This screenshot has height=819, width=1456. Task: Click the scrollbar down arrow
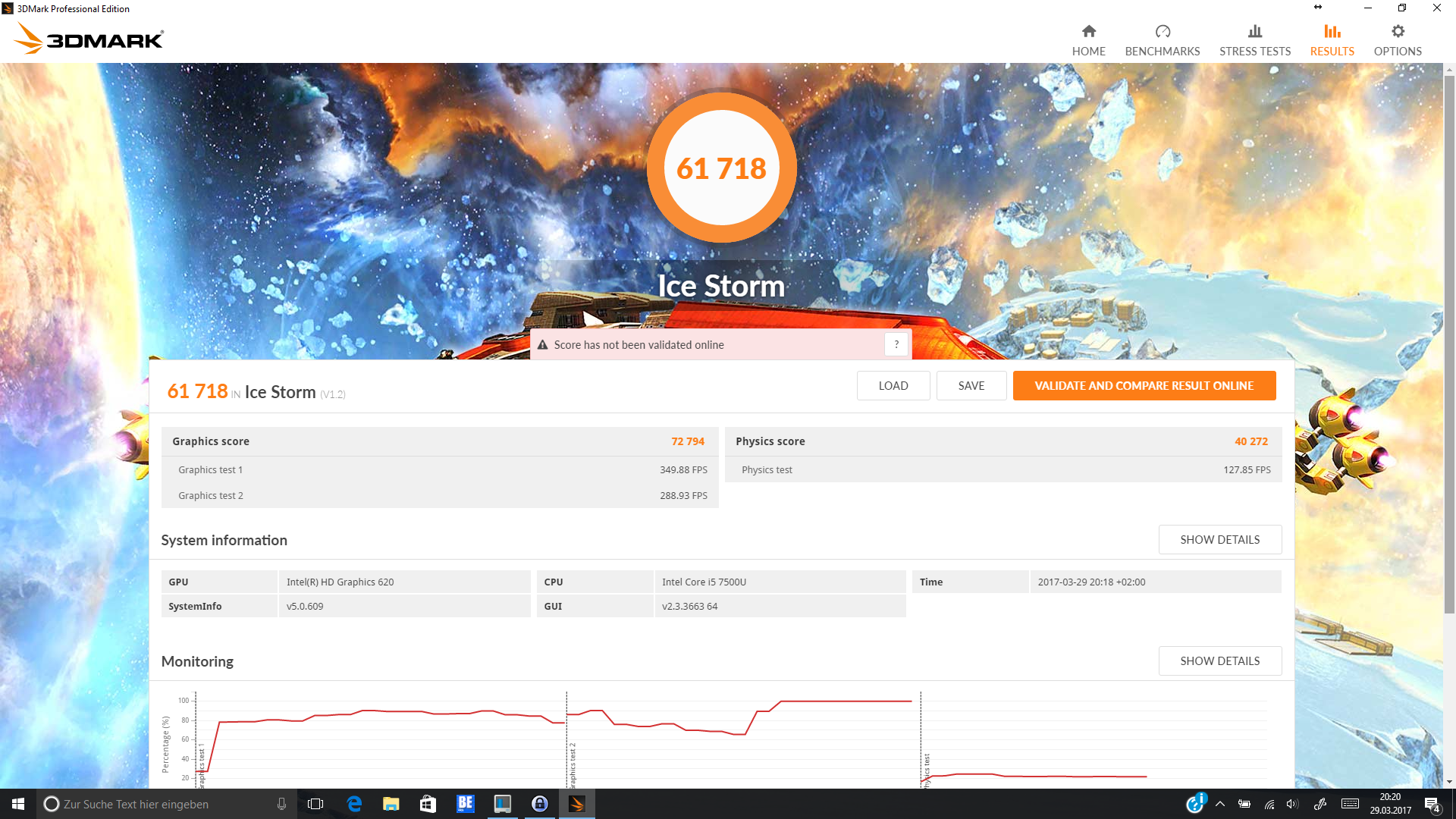[1449, 782]
